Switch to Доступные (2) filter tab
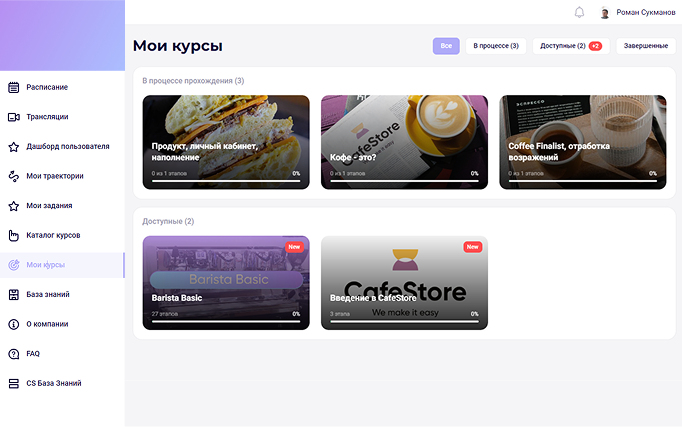This screenshot has width=682, height=427. point(571,46)
